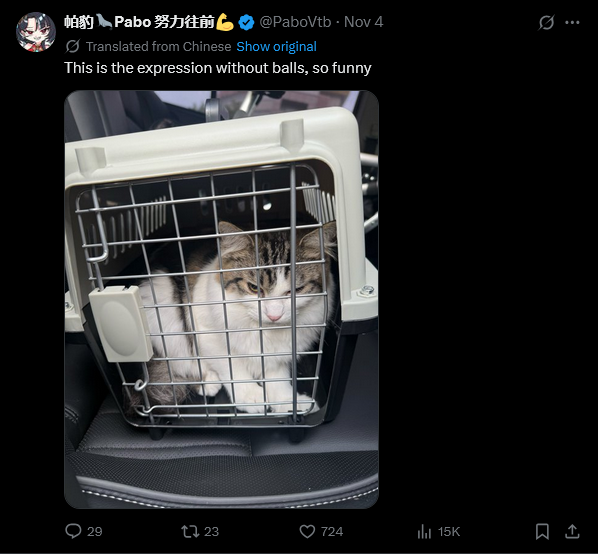Screen dimensions: 598x554
Task: Select the tweet text about funny expression
Action: pos(218,68)
